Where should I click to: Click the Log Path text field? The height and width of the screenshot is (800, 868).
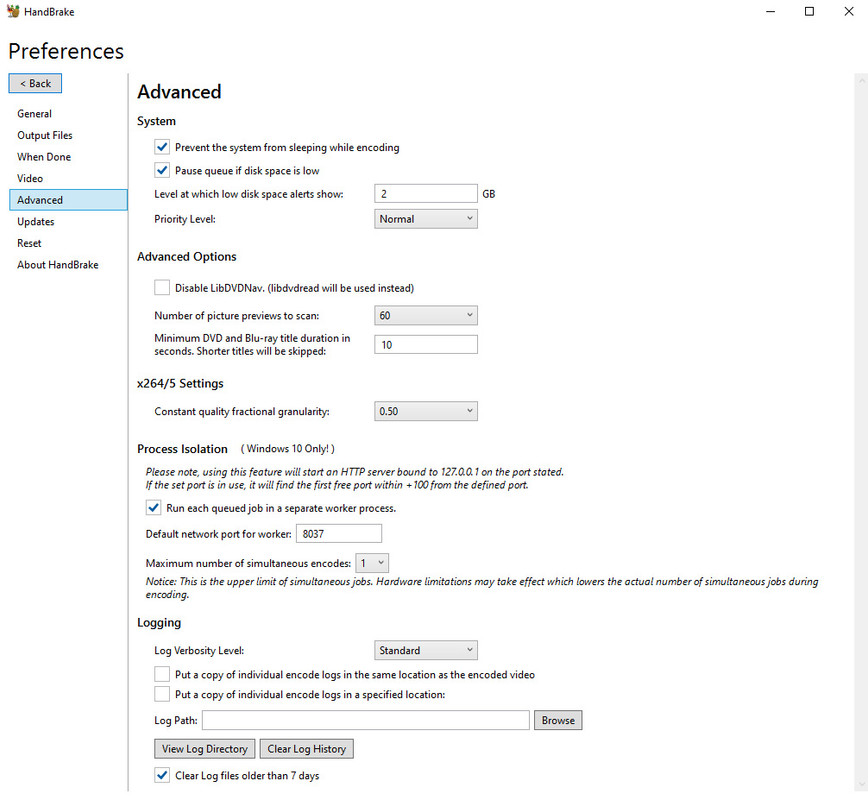[x=366, y=720]
